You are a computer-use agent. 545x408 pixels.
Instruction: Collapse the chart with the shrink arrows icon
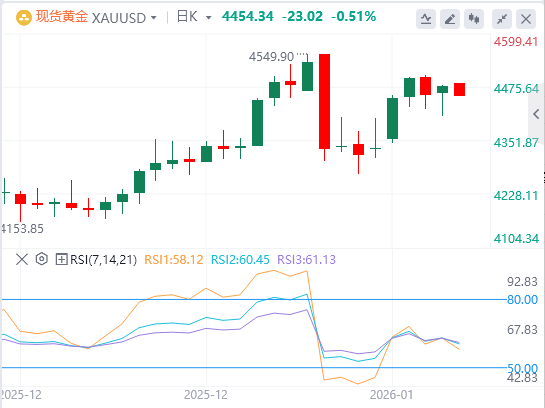[502, 19]
